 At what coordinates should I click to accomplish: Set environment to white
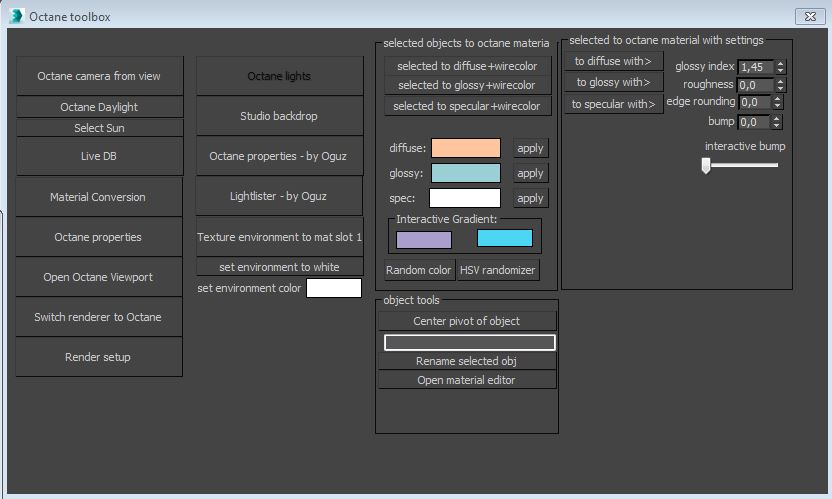coord(280,267)
